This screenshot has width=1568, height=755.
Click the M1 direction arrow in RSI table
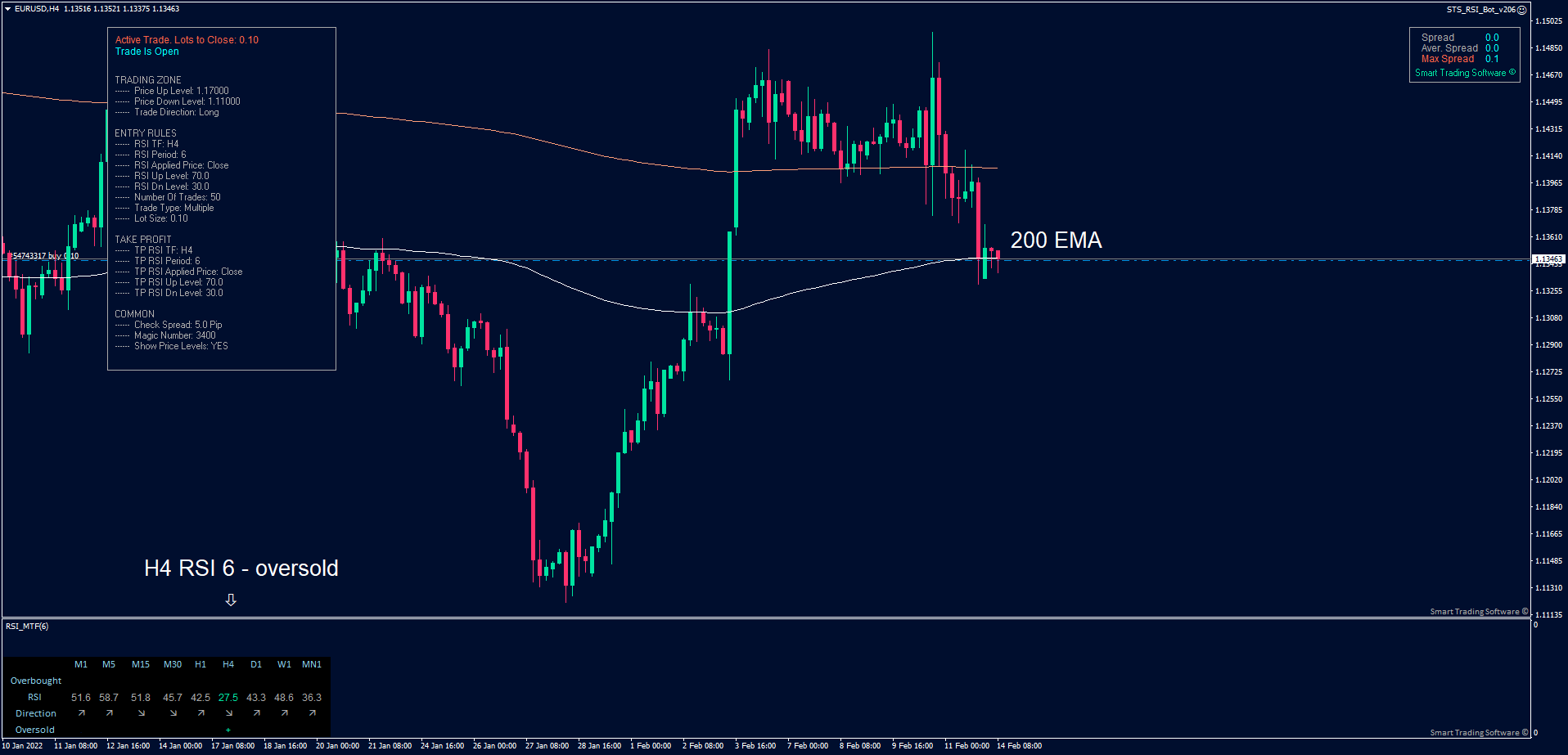click(x=81, y=713)
